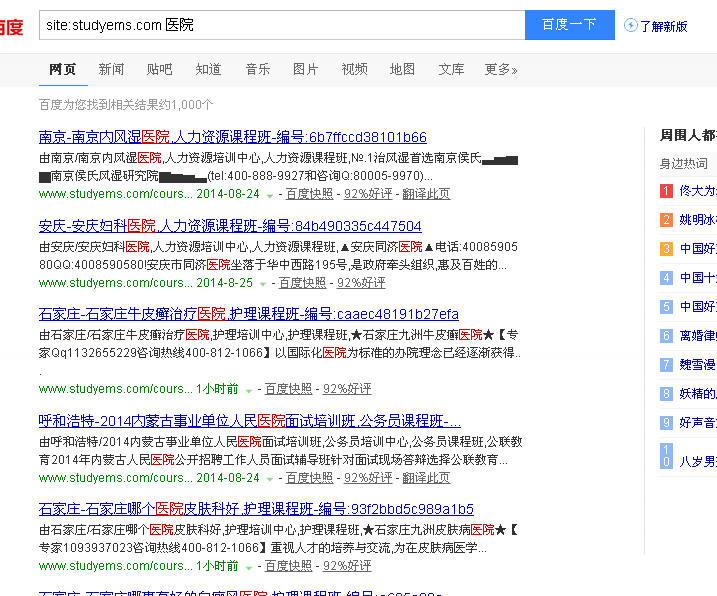This screenshot has height=596, width=717.
Task: Switch to the 文库 tab
Action: (451, 70)
